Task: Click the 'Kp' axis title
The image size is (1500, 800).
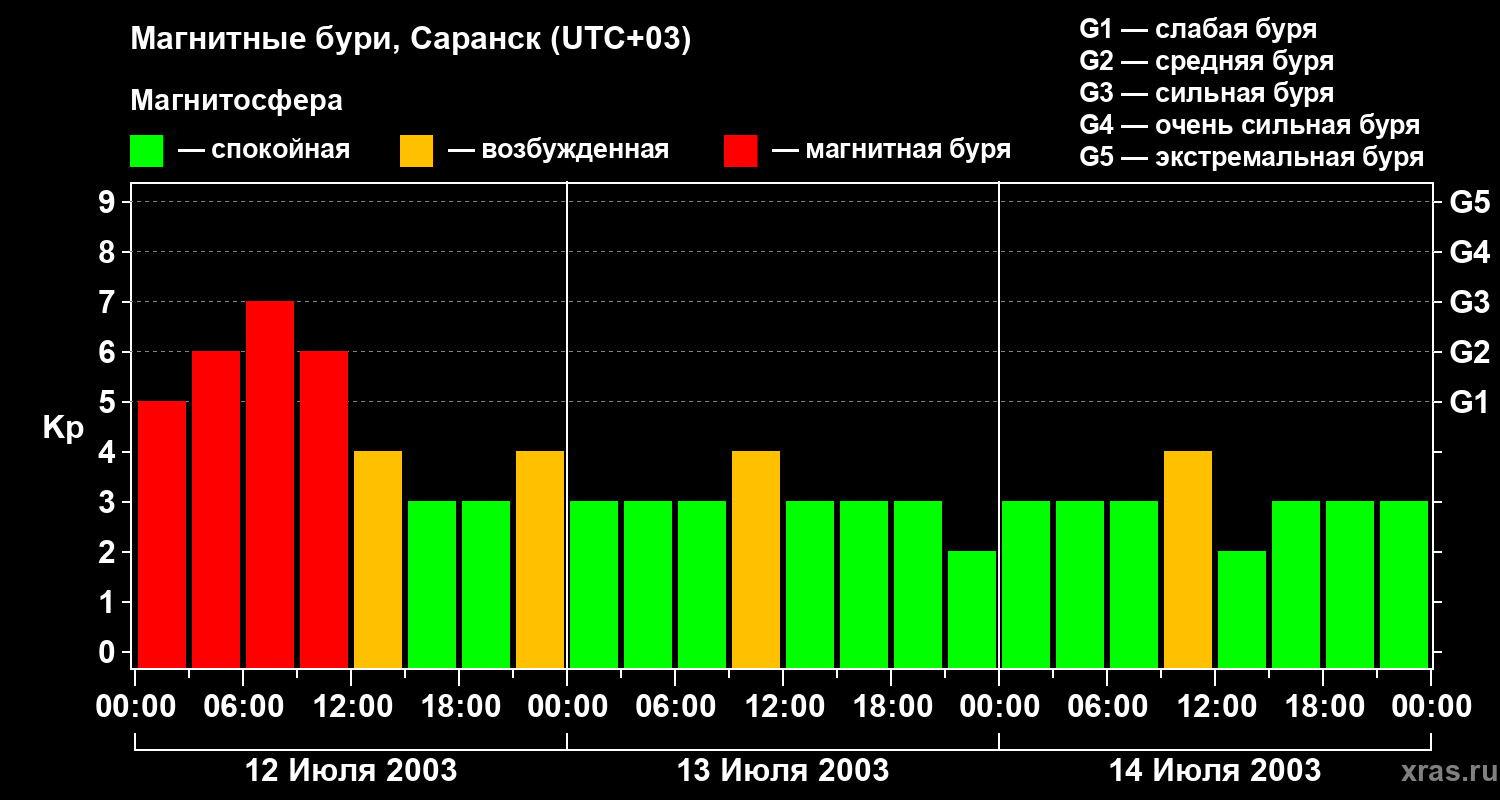Action: pyautogui.click(x=63, y=429)
